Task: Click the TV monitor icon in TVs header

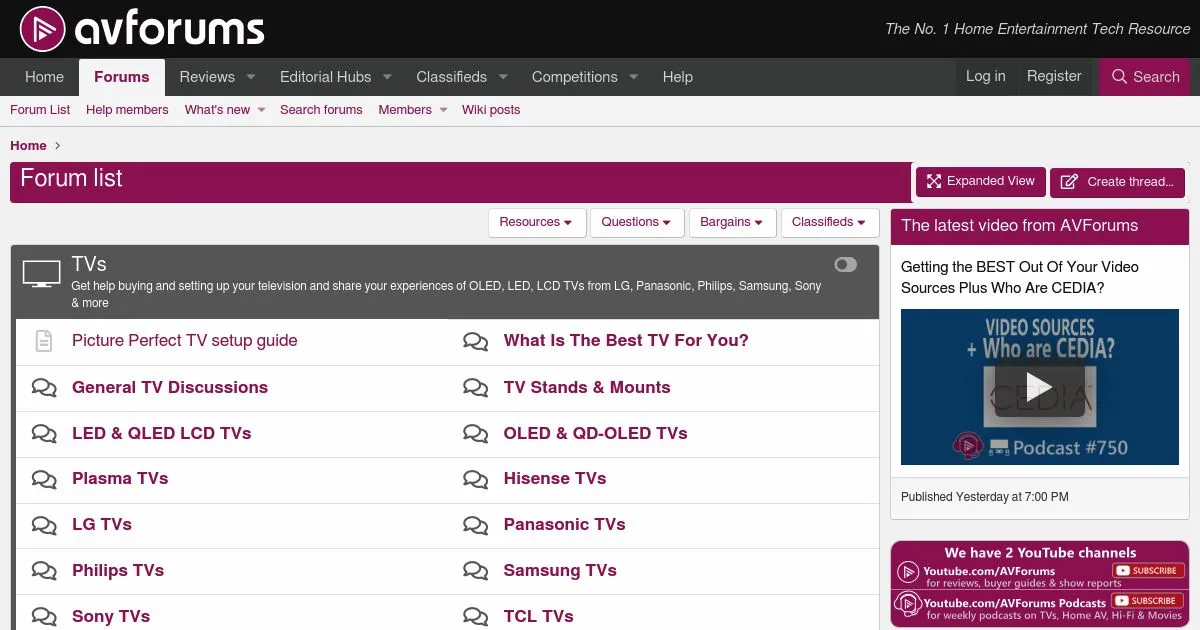Action: coord(42,274)
